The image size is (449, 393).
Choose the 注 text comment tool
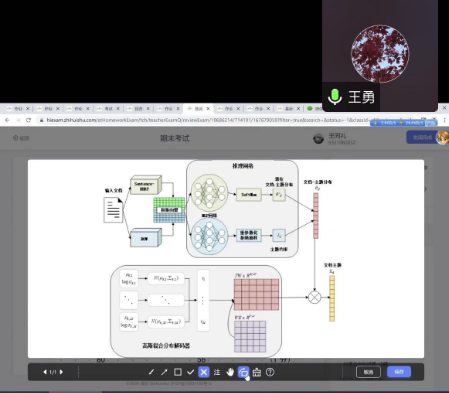pos(217,372)
